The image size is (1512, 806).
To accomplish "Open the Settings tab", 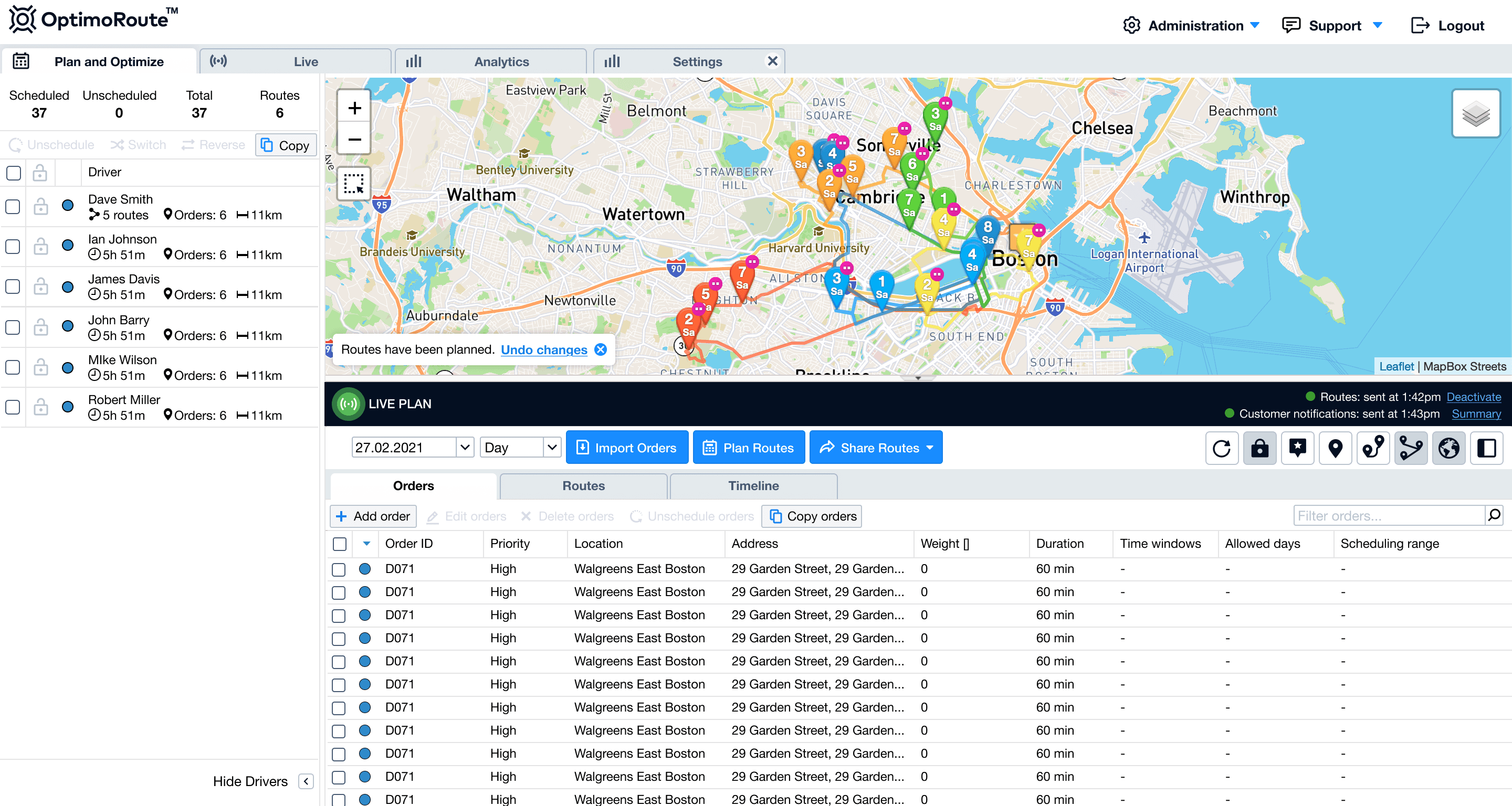I will [x=689, y=61].
